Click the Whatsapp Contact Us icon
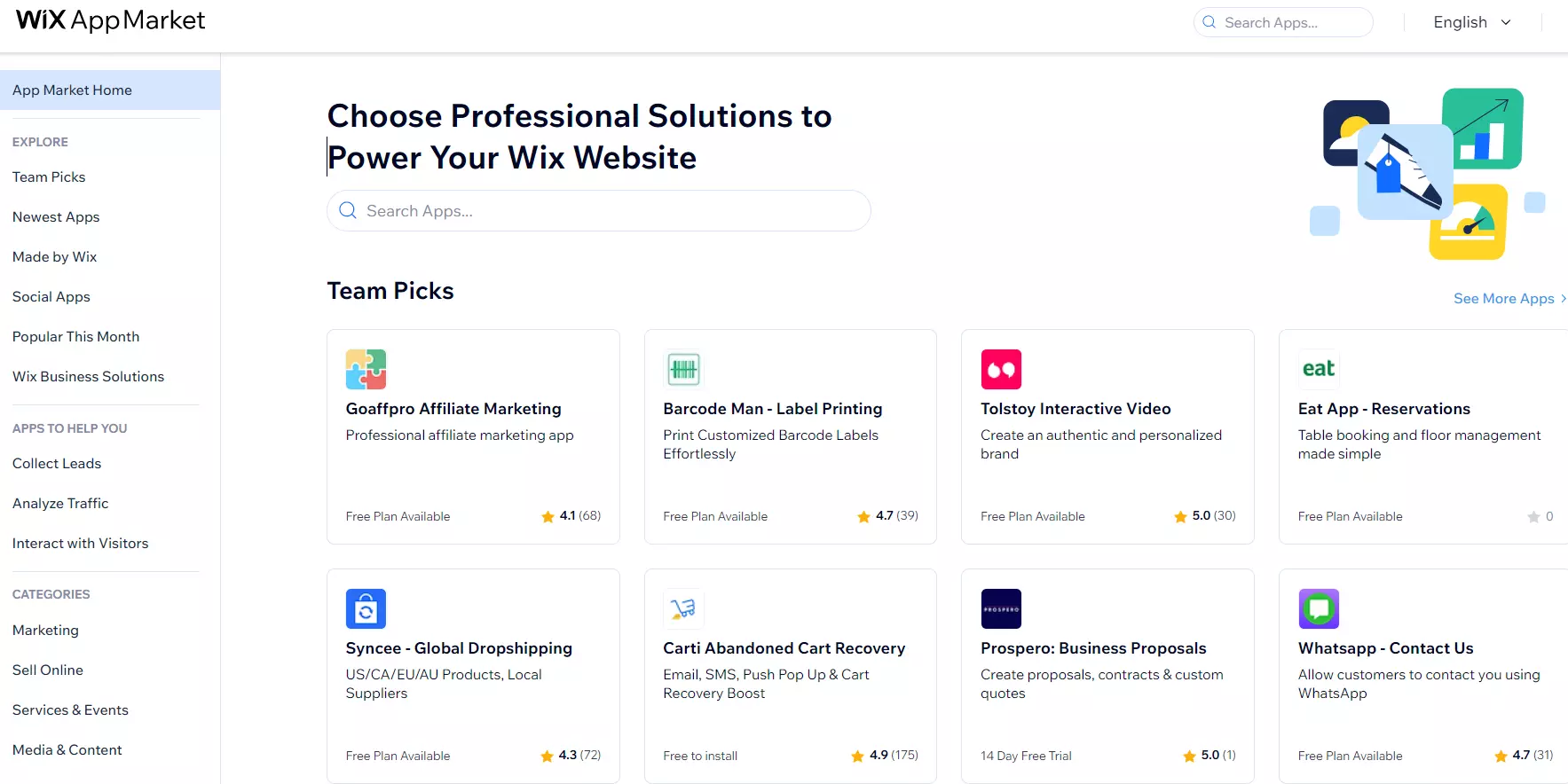 1318,609
